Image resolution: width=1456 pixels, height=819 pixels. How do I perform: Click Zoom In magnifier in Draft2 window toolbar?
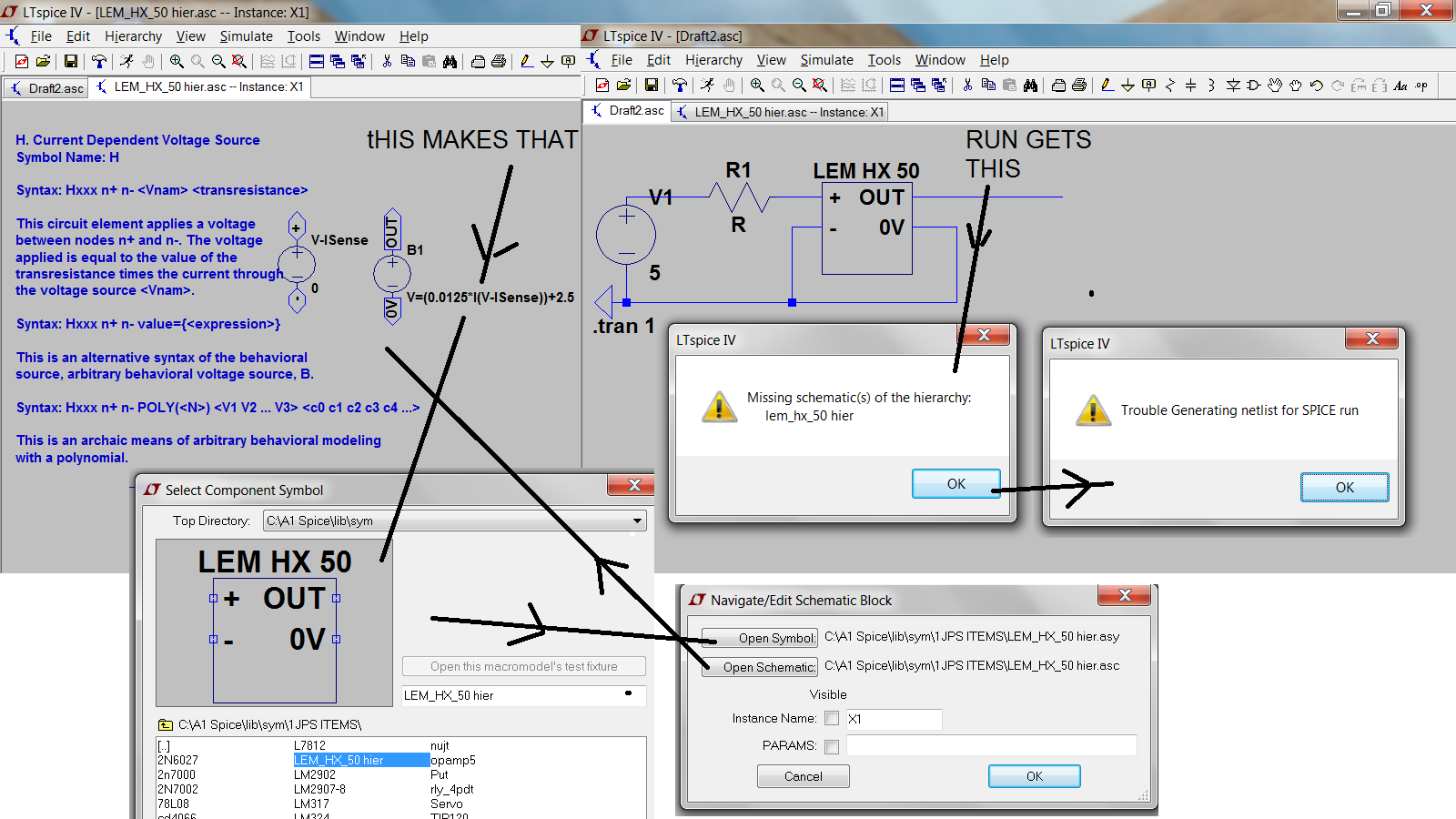(x=757, y=85)
